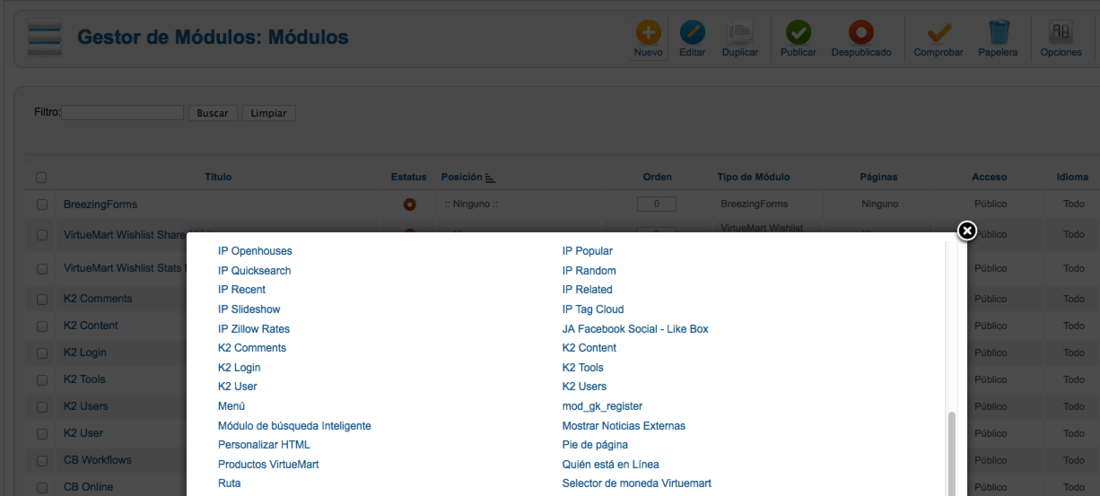This screenshot has width=1100, height=496.
Task: Select IP Random module type
Action: pos(589,271)
